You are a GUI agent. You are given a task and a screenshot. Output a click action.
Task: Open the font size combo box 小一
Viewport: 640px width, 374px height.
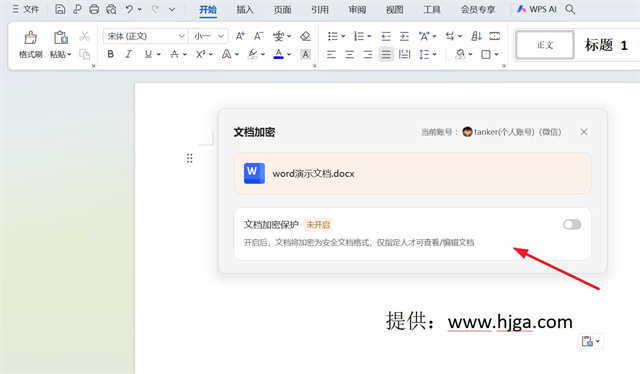pyautogui.click(x=209, y=36)
